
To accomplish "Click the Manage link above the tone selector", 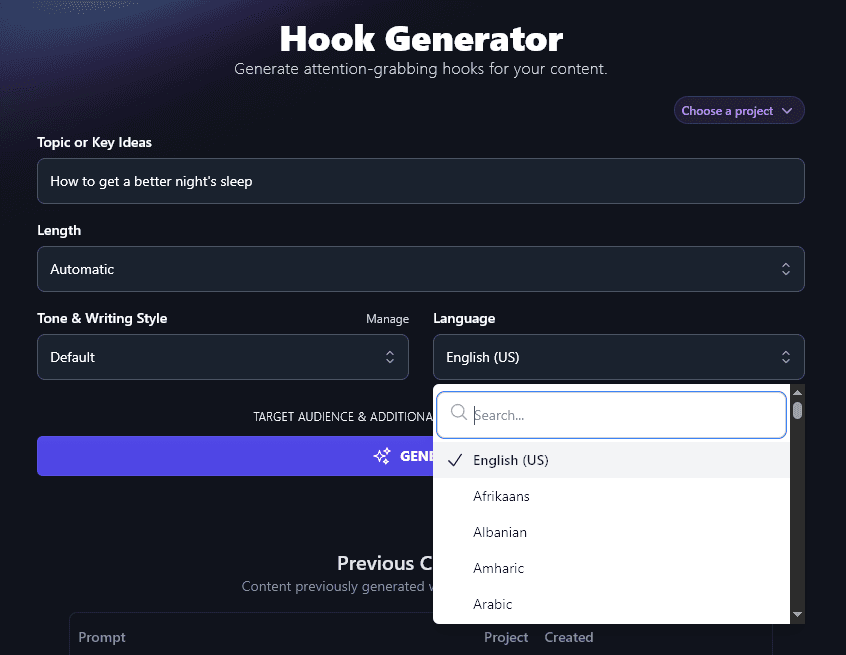I will click(387, 318).
